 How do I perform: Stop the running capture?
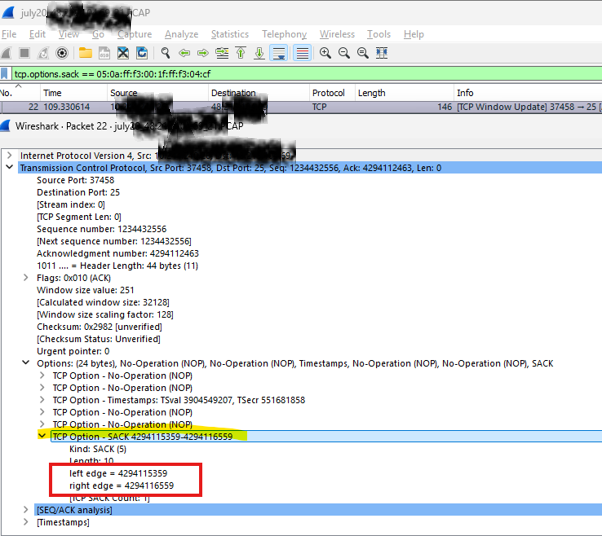(x=25, y=53)
